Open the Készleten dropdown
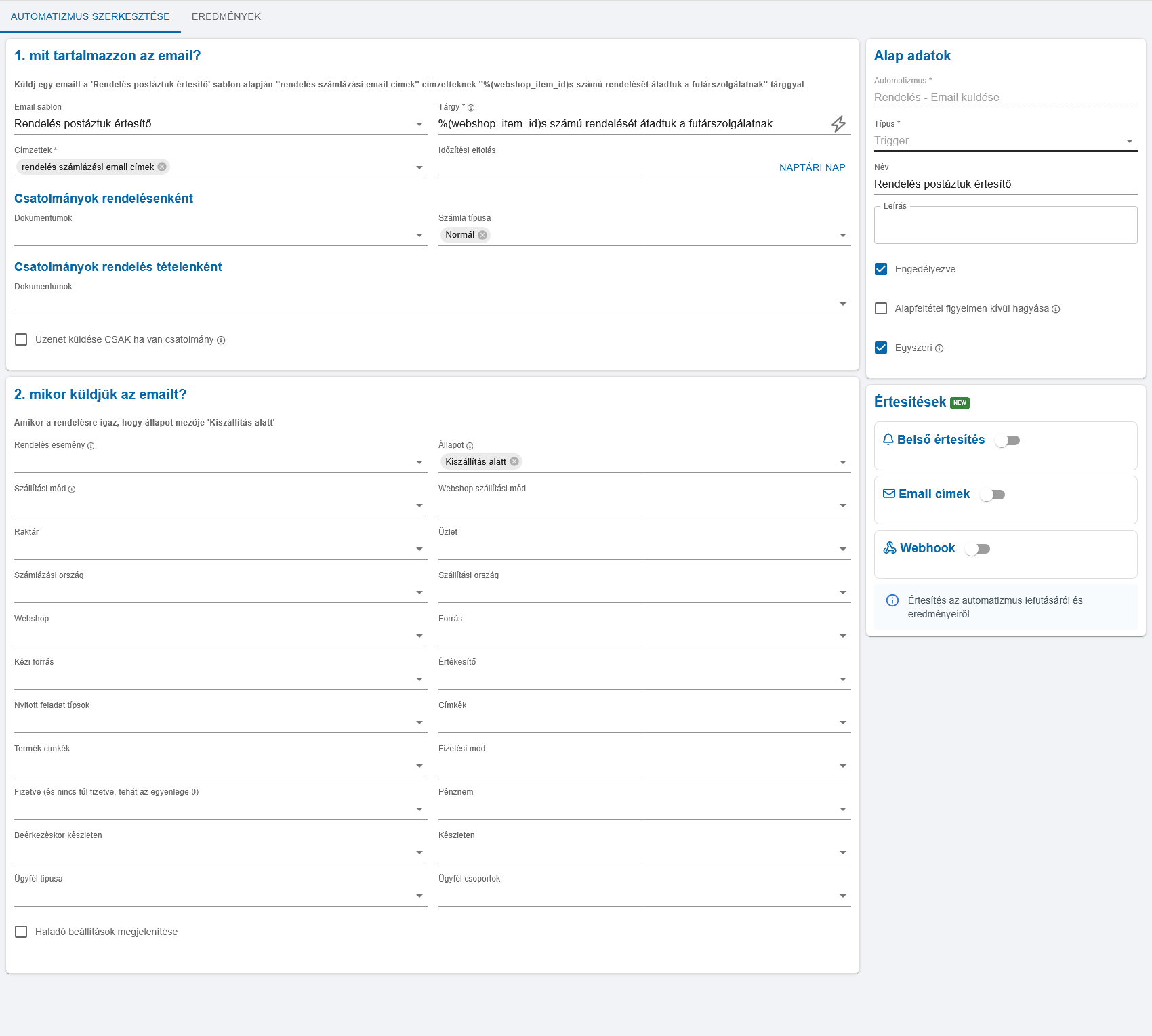Screen dimensions: 1152x1036 (x=644, y=852)
